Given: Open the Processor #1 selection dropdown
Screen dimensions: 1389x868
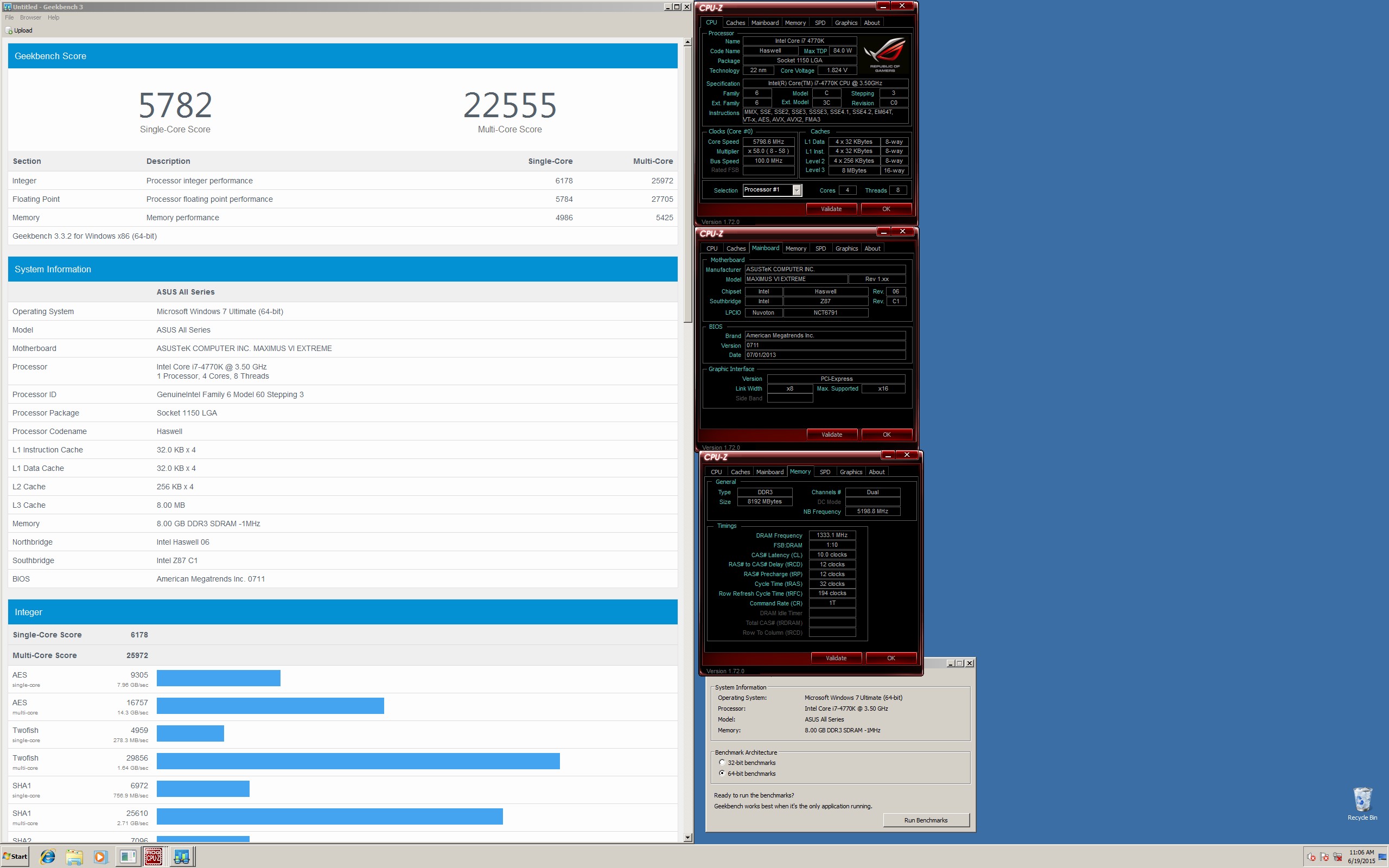Looking at the screenshot, I should [796, 190].
